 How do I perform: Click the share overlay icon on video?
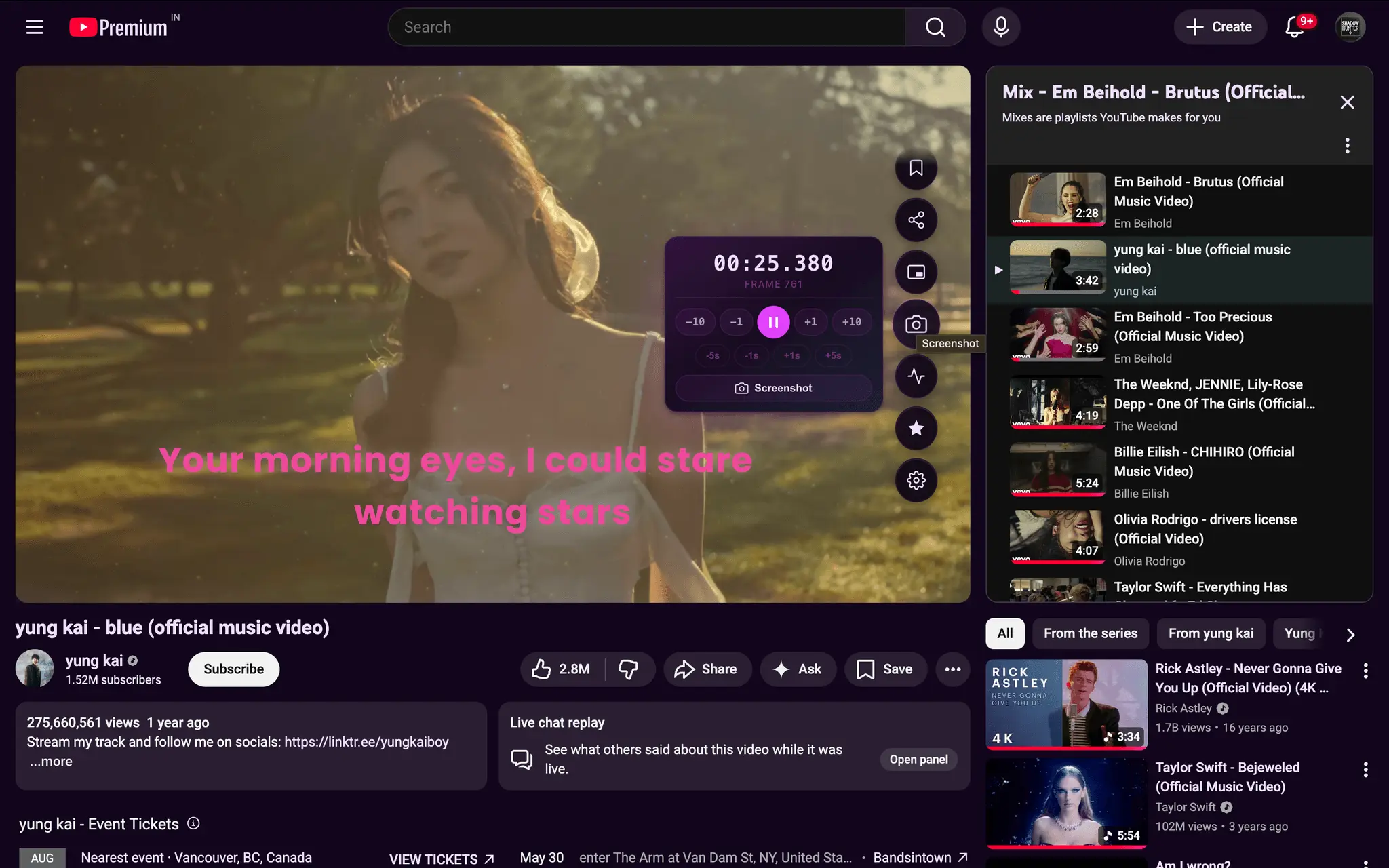click(x=916, y=220)
